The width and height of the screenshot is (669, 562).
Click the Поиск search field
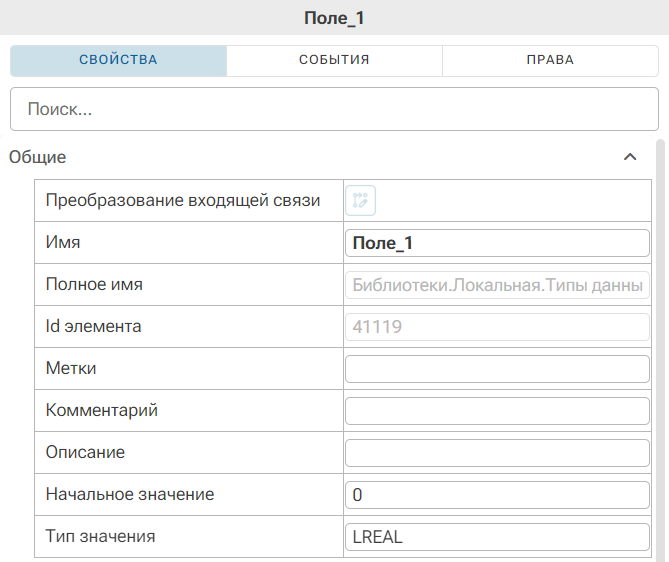[334, 109]
